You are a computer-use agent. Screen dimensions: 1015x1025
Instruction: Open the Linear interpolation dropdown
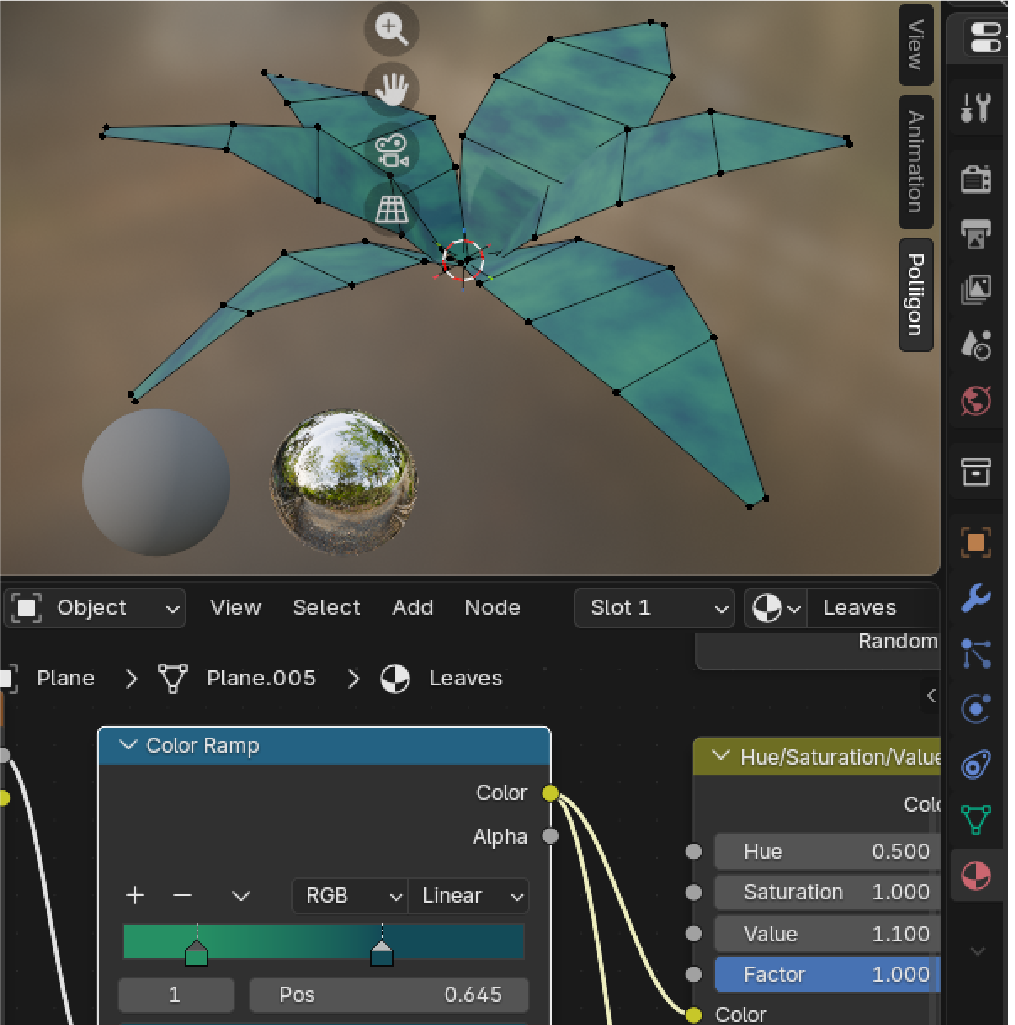tap(468, 896)
